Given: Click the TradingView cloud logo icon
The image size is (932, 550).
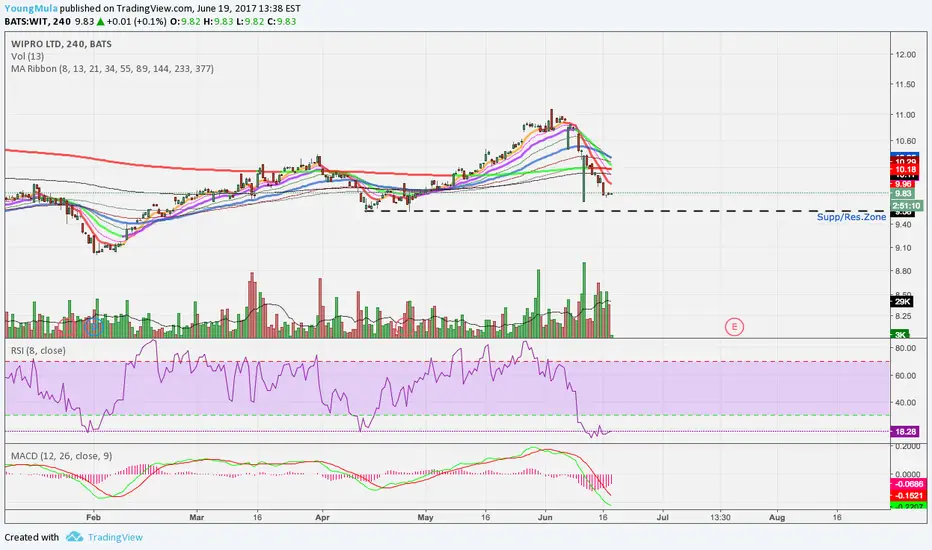Looking at the screenshot, I should point(74,536).
